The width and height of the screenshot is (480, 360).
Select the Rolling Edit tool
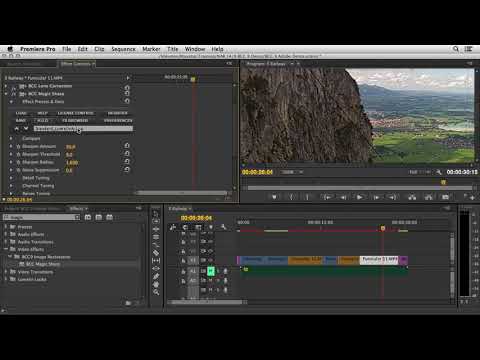(x=156, y=237)
